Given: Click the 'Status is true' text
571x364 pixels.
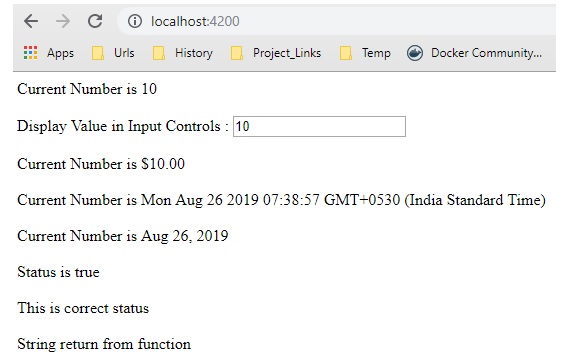Looking at the screenshot, I should pos(58,272).
